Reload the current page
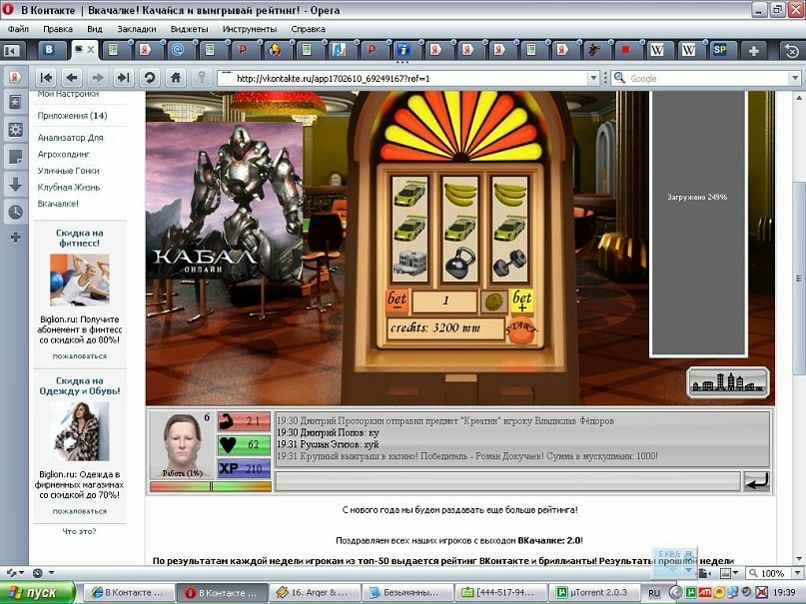The height and width of the screenshot is (604, 806). 150,78
